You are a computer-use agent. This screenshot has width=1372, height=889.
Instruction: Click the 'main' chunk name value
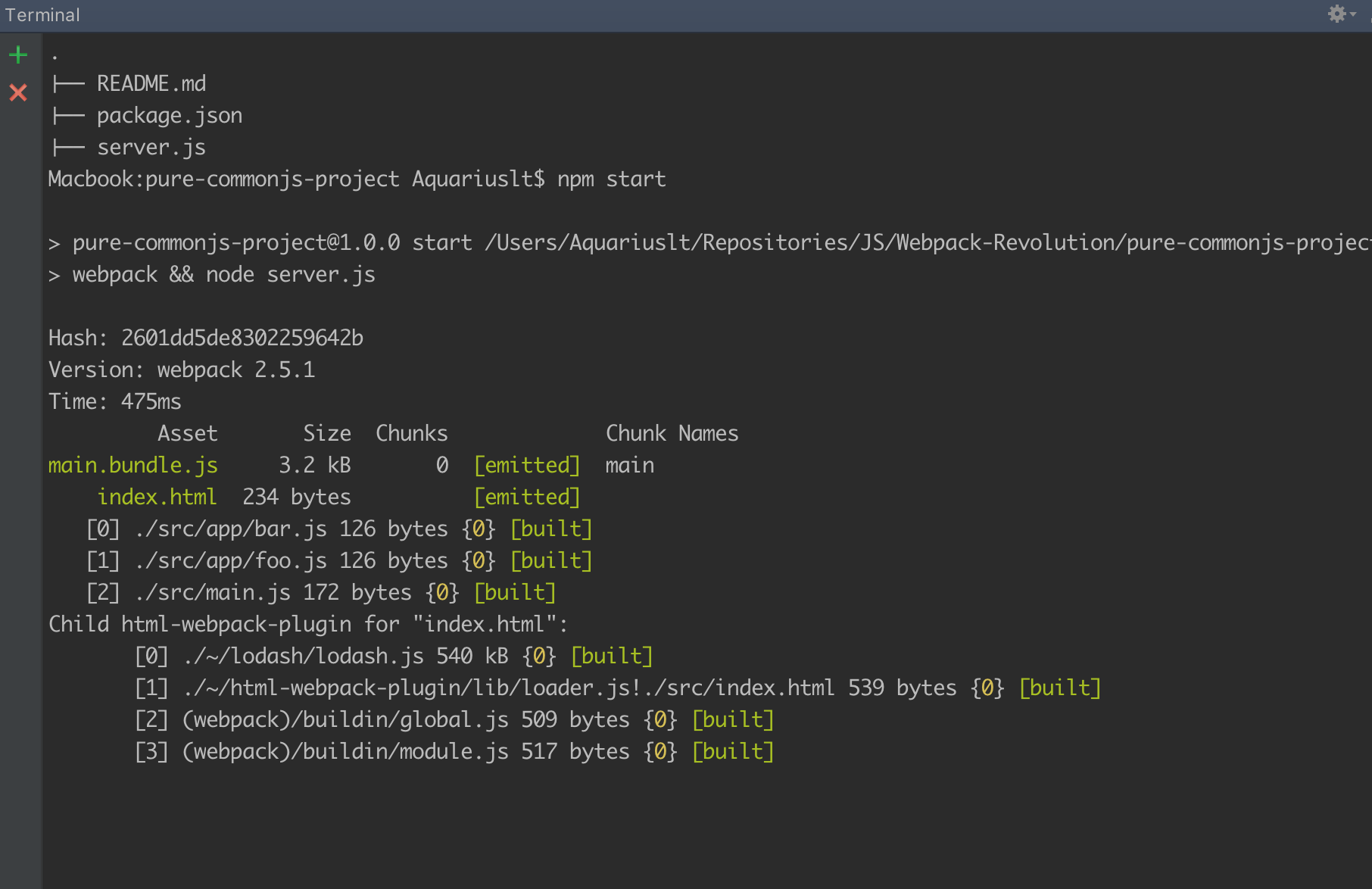[630, 465]
